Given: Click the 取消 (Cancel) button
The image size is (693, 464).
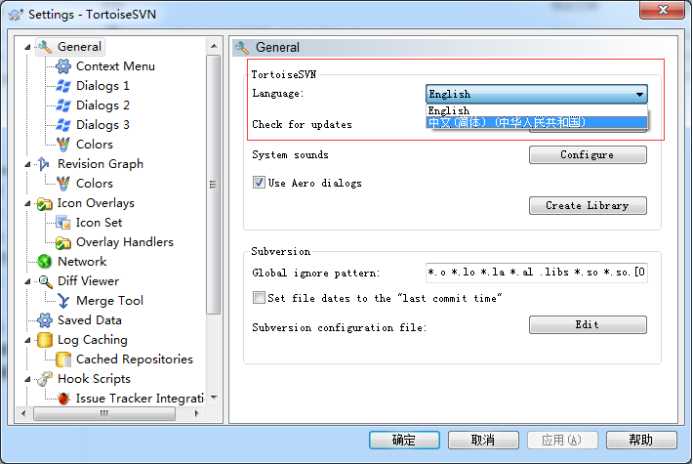Looking at the screenshot, I should click(483, 440).
